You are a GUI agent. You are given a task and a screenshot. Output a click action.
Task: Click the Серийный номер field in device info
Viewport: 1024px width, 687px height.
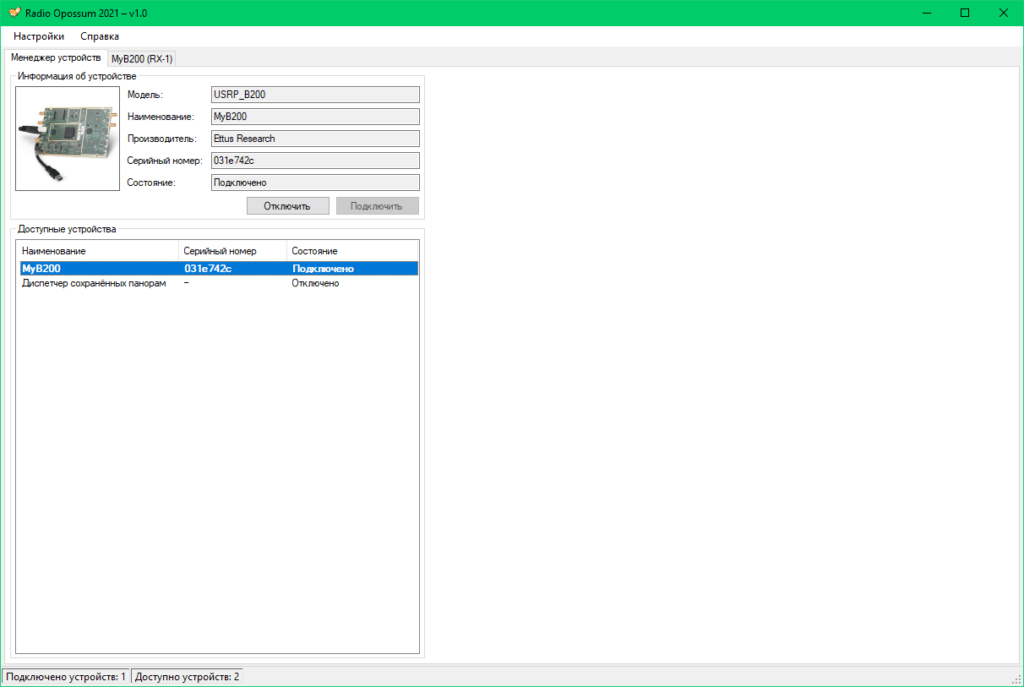coord(314,161)
